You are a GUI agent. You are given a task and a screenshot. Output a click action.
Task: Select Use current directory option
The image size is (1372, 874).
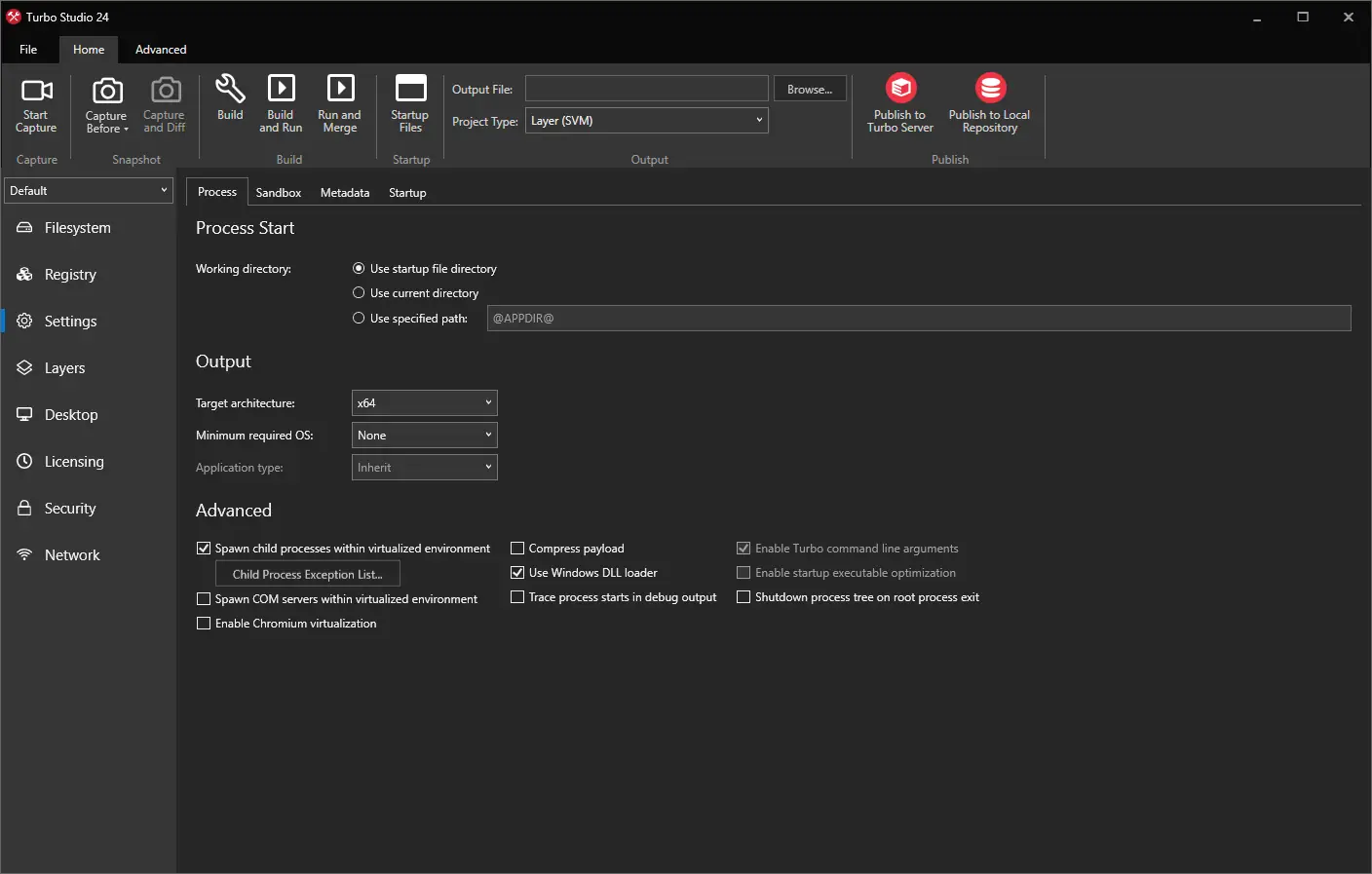pyautogui.click(x=359, y=292)
